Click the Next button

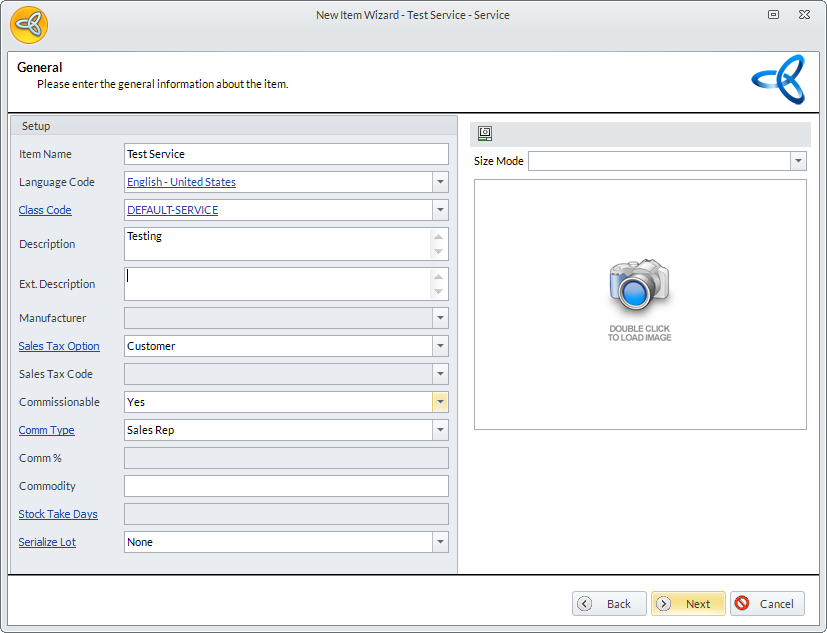coord(688,604)
